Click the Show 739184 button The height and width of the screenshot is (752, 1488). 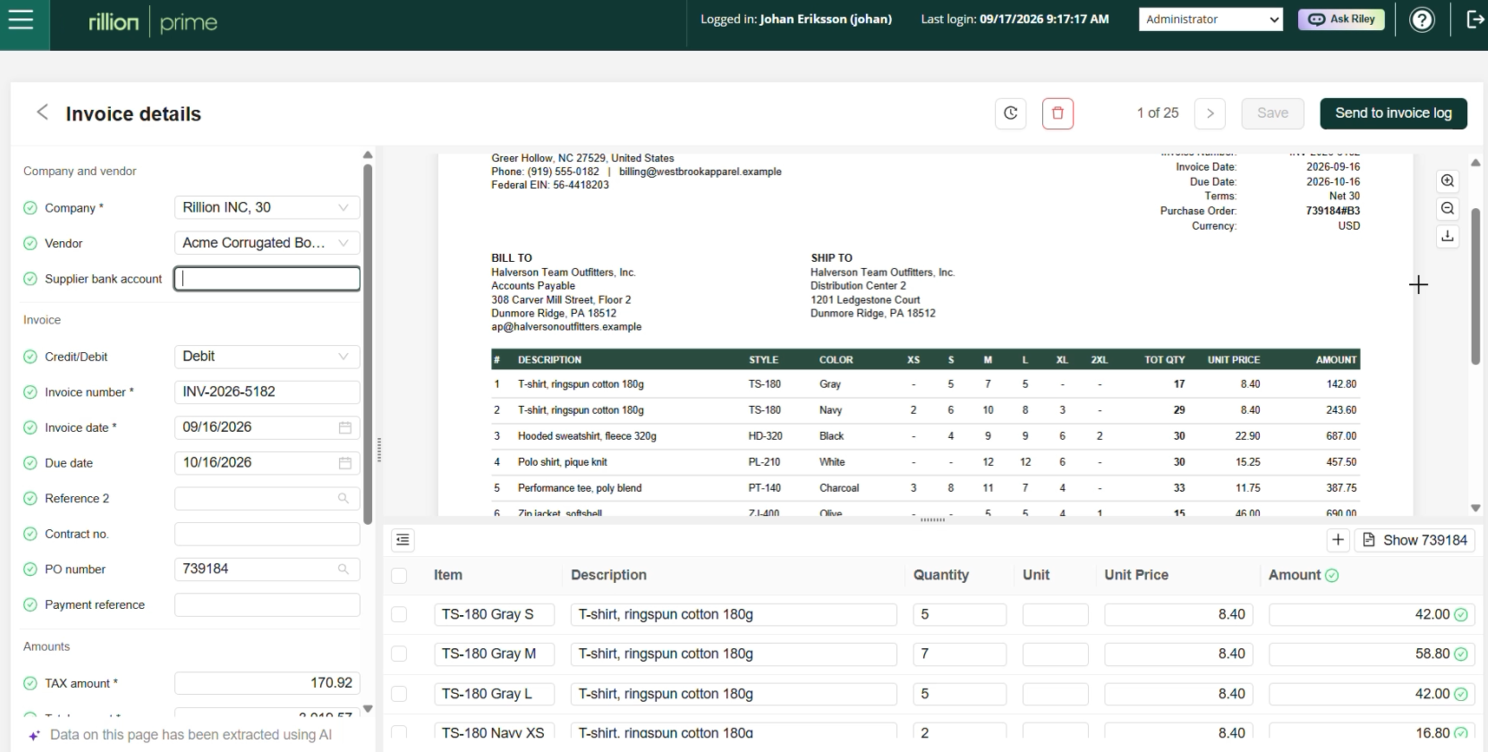pyautogui.click(x=1414, y=540)
